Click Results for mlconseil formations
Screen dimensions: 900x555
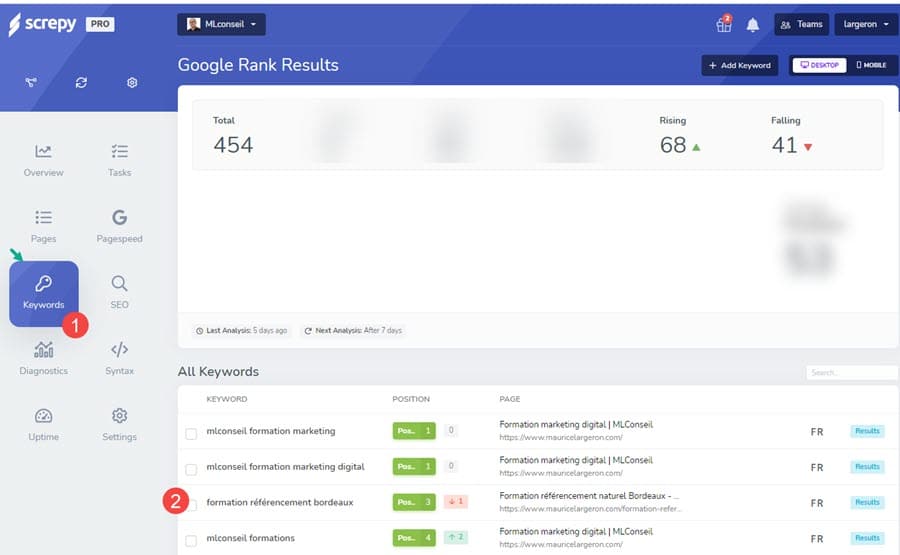867,538
